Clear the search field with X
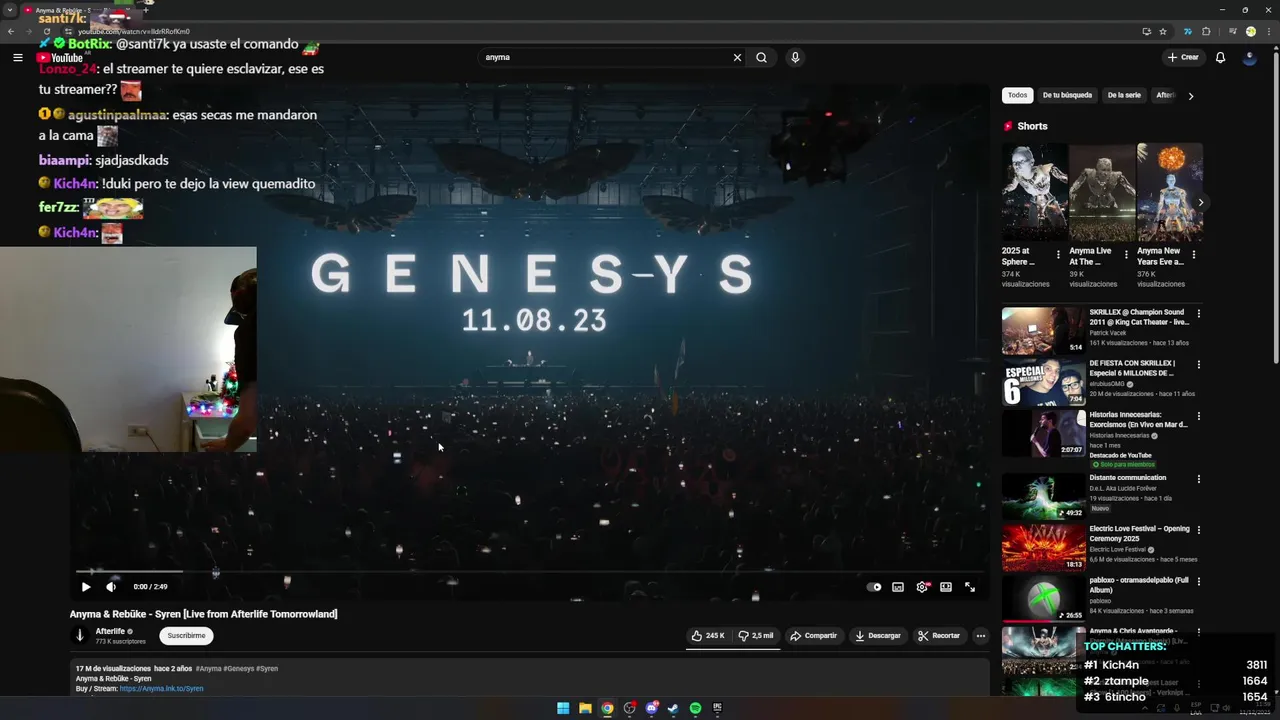1280x720 pixels. [737, 57]
